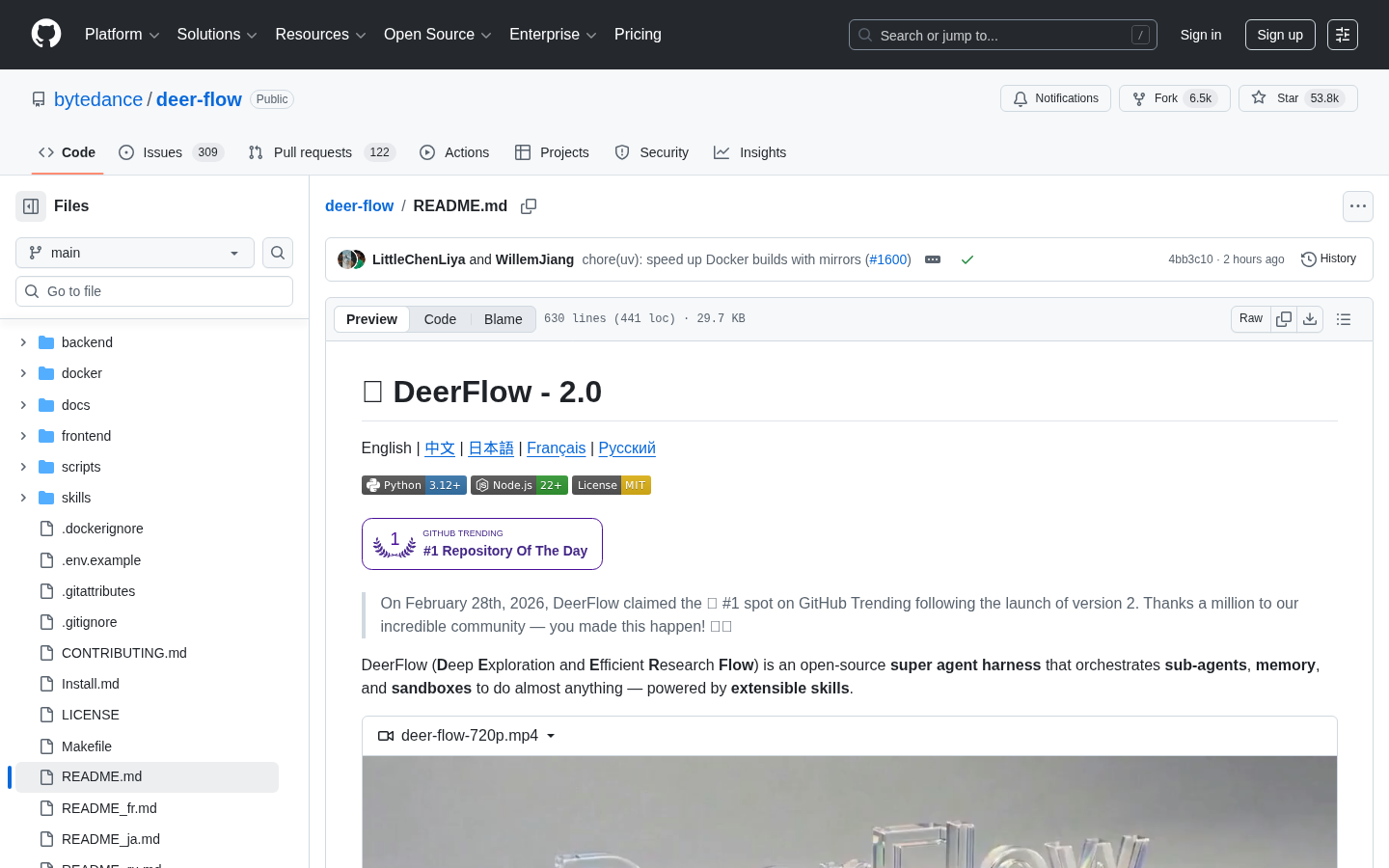The height and width of the screenshot is (868, 1389).
Task: Click the Go to file field
Action: pyautogui.click(x=154, y=290)
